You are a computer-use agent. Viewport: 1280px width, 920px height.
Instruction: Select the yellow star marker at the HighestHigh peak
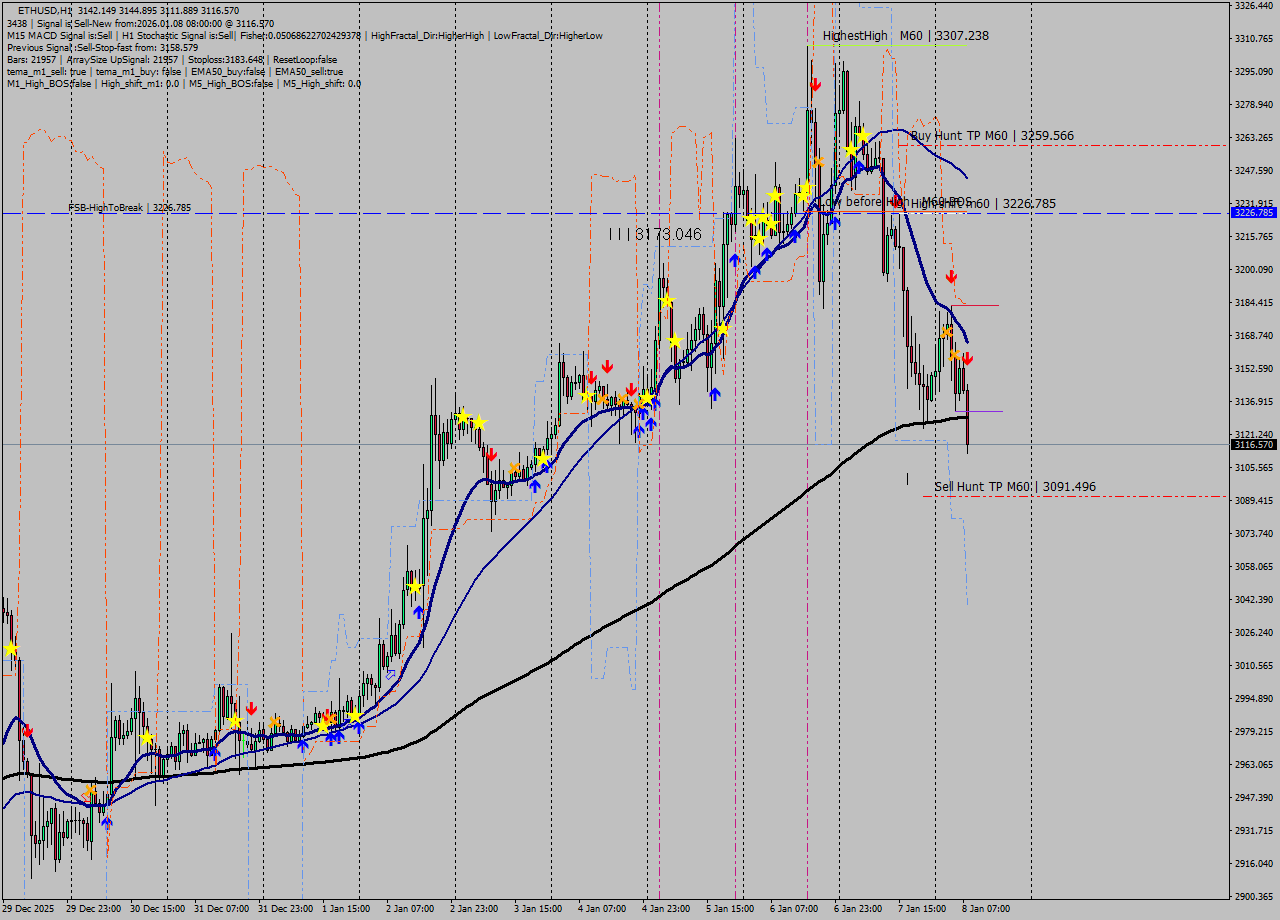[860, 133]
